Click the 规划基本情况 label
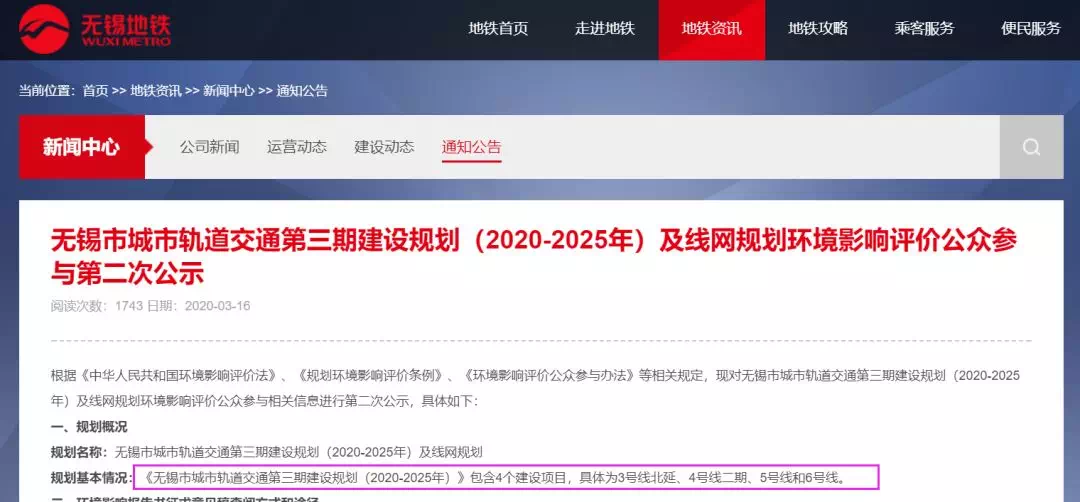 point(92,477)
